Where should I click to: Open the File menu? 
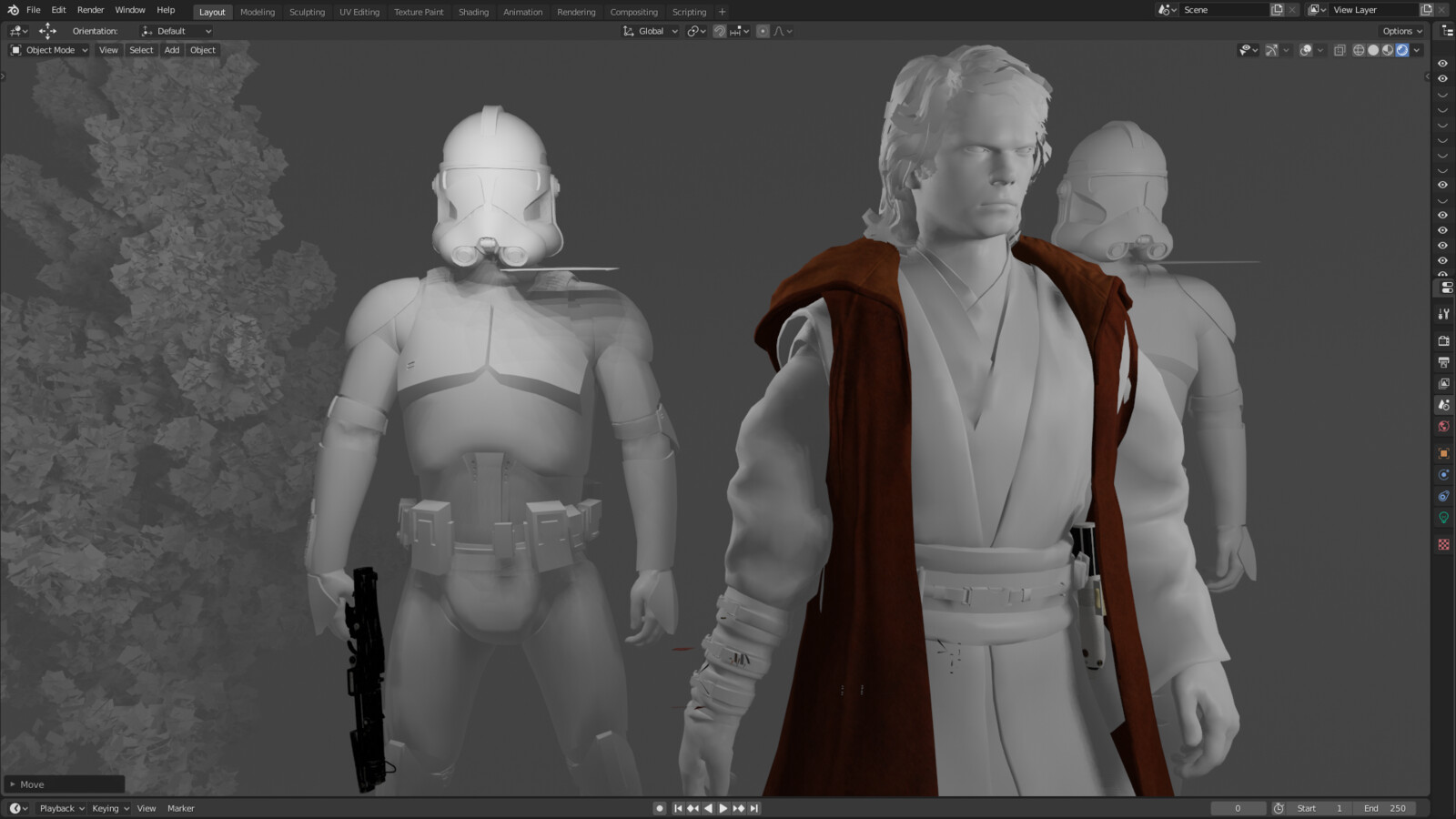[x=34, y=10]
